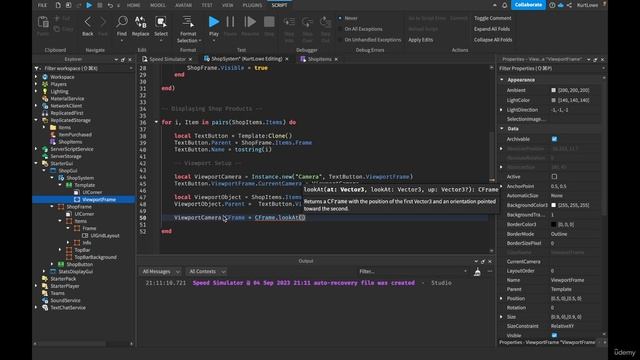Click the Paste clipboard icon
640x360 pixels.
point(43,22)
